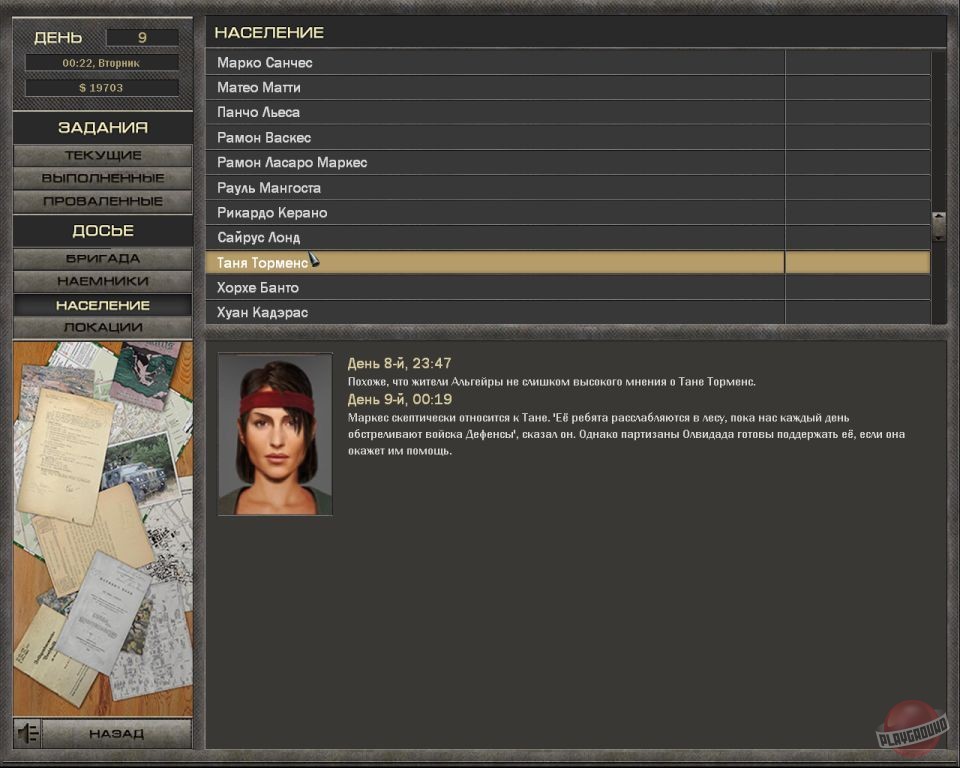This screenshot has height=768, width=960.
Task: Open the ТЕКУЩИЕ tasks section
Action: click(x=103, y=156)
